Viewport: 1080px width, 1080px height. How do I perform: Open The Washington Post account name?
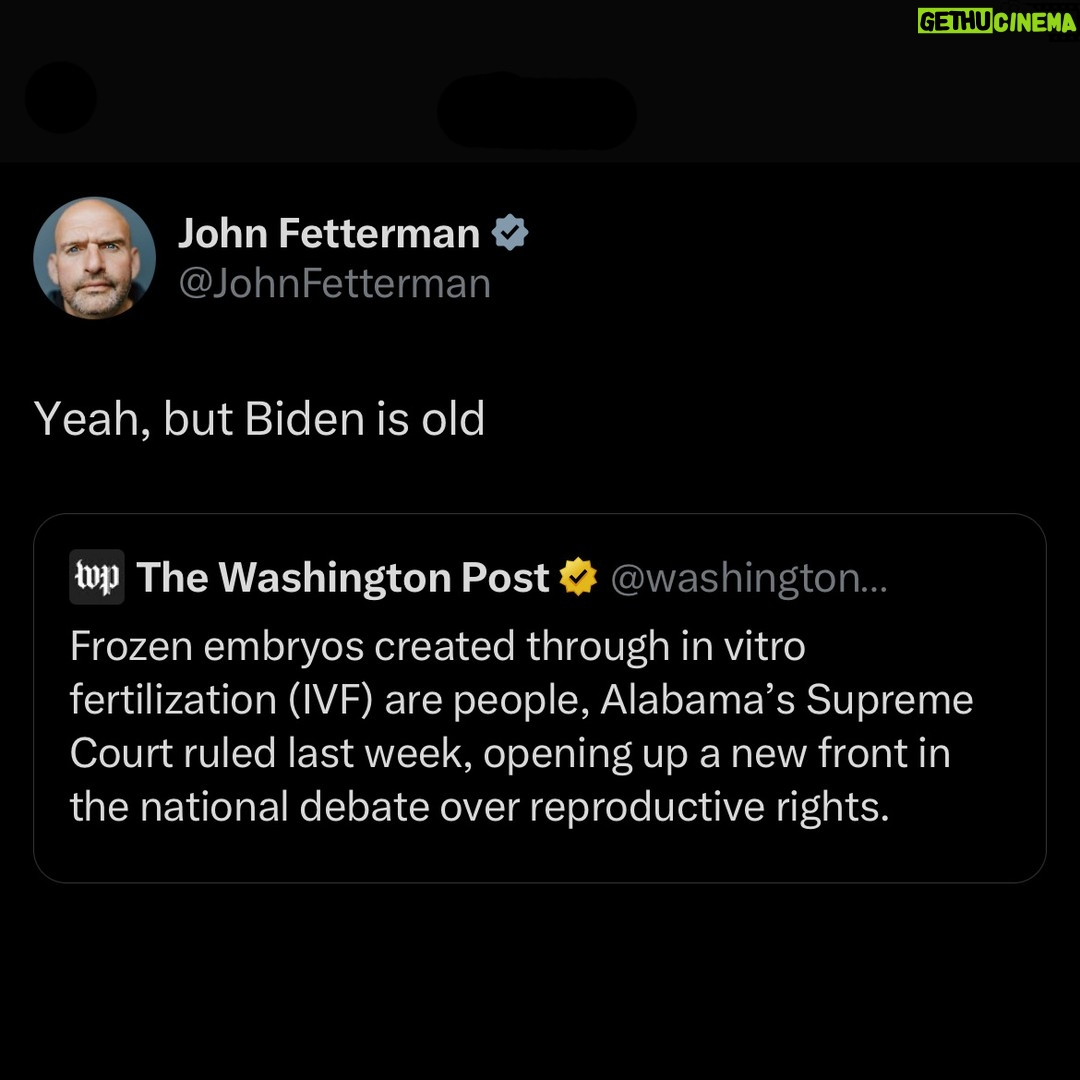point(343,577)
